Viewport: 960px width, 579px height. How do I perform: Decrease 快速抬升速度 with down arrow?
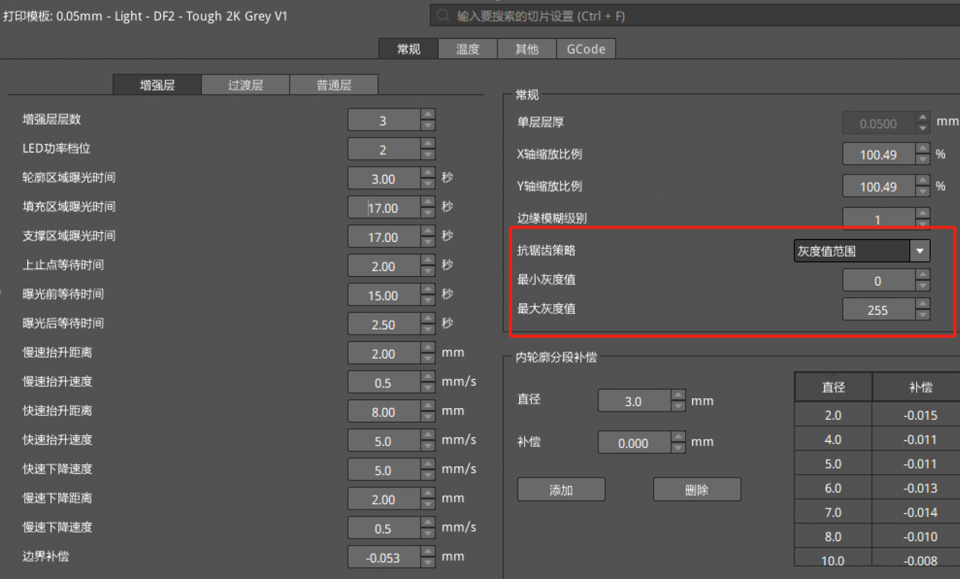click(x=428, y=446)
